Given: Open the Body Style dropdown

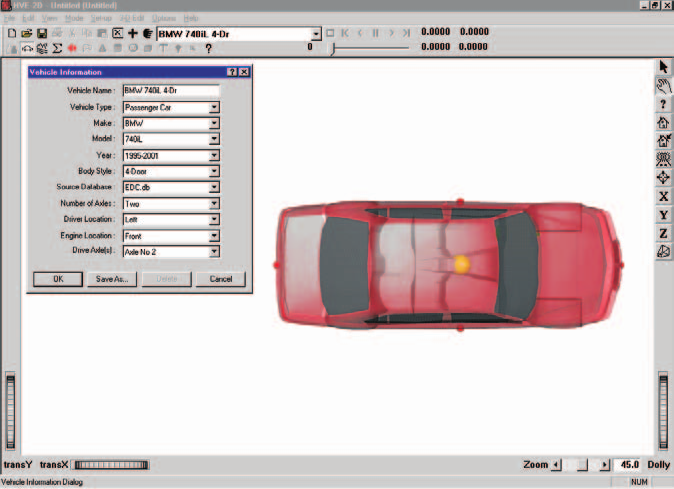Looking at the screenshot, I should (x=214, y=171).
